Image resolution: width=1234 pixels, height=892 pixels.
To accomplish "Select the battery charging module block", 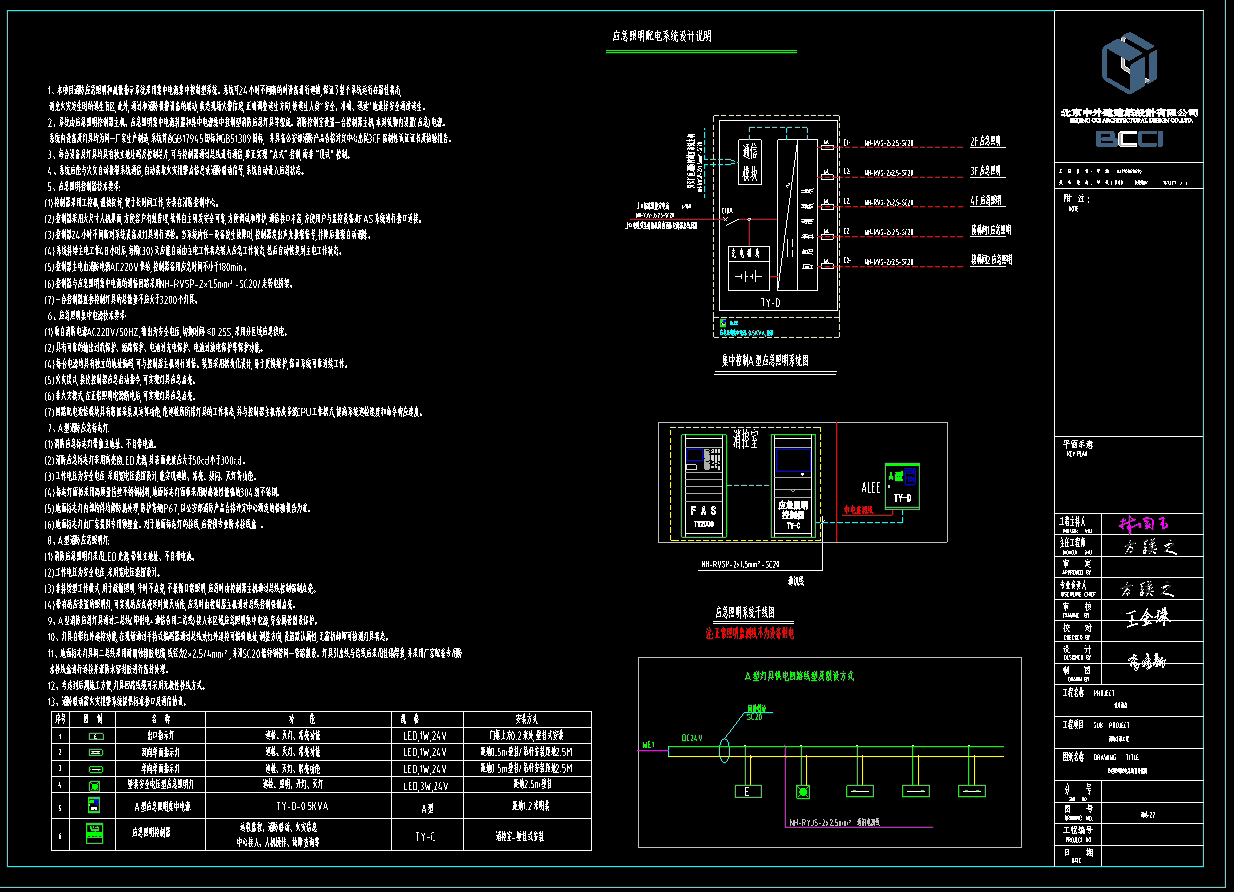I will 749,267.
